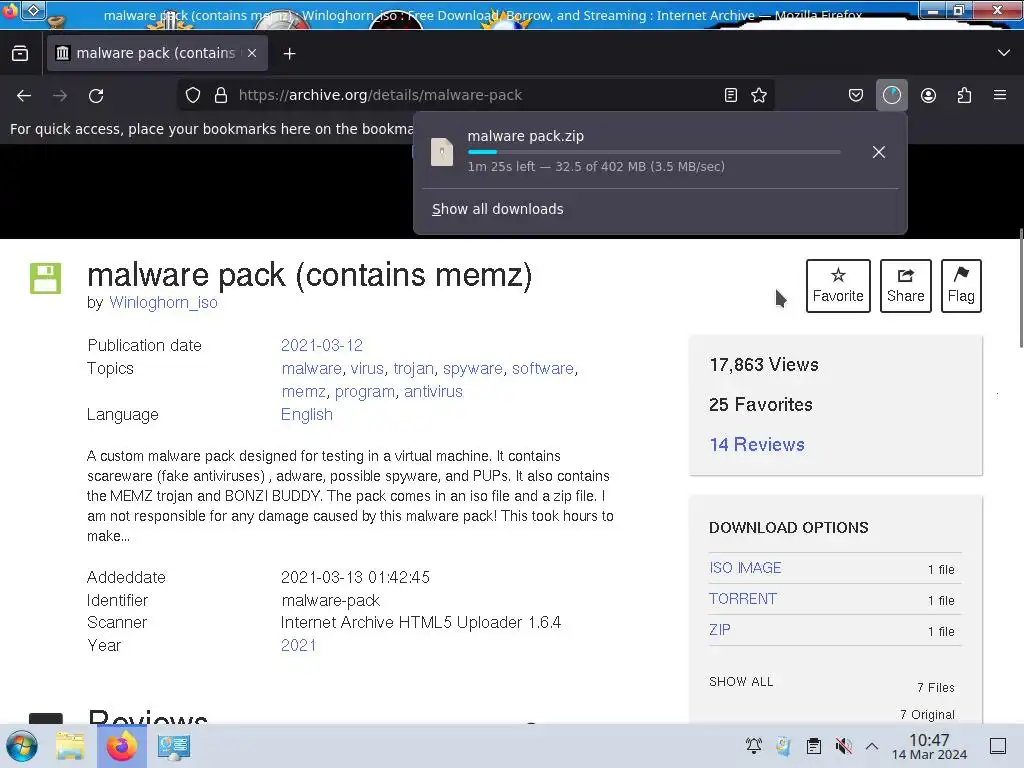Toggle the downloads progress toolbar button
The height and width of the screenshot is (768, 1024).
click(891, 95)
